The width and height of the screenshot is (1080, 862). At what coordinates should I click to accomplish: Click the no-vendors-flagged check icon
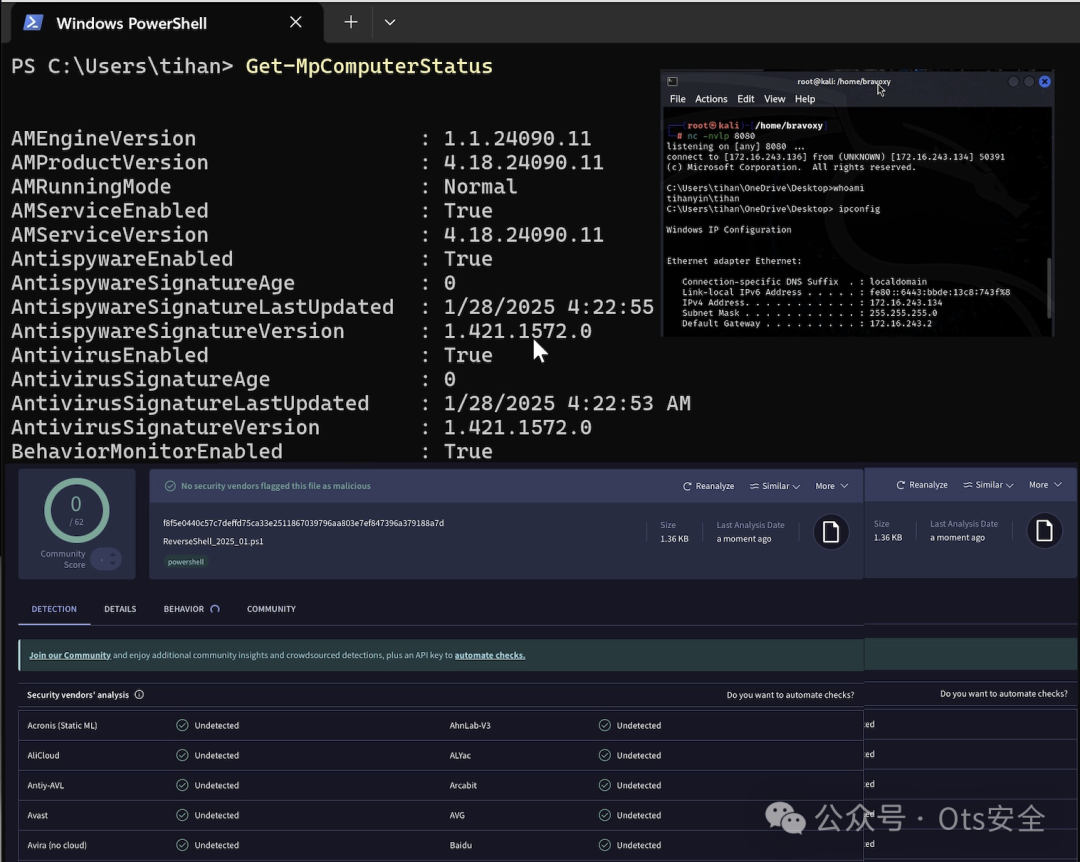pos(170,486)
